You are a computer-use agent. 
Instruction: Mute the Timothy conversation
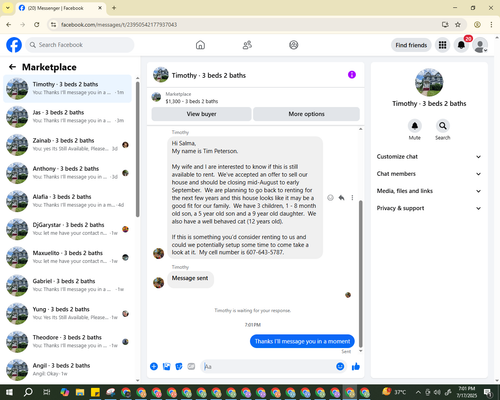pos(415,126)
